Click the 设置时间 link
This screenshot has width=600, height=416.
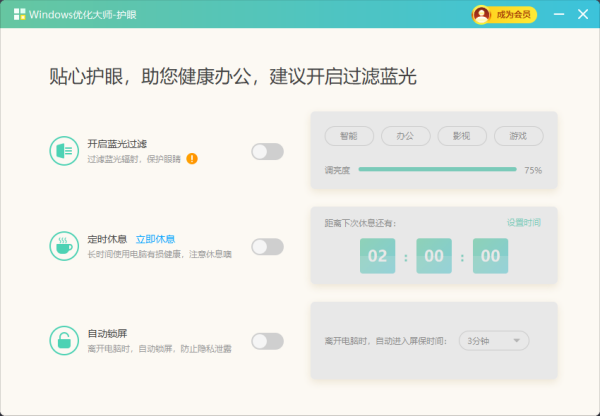pyautogui.click(x=523, y=222)
